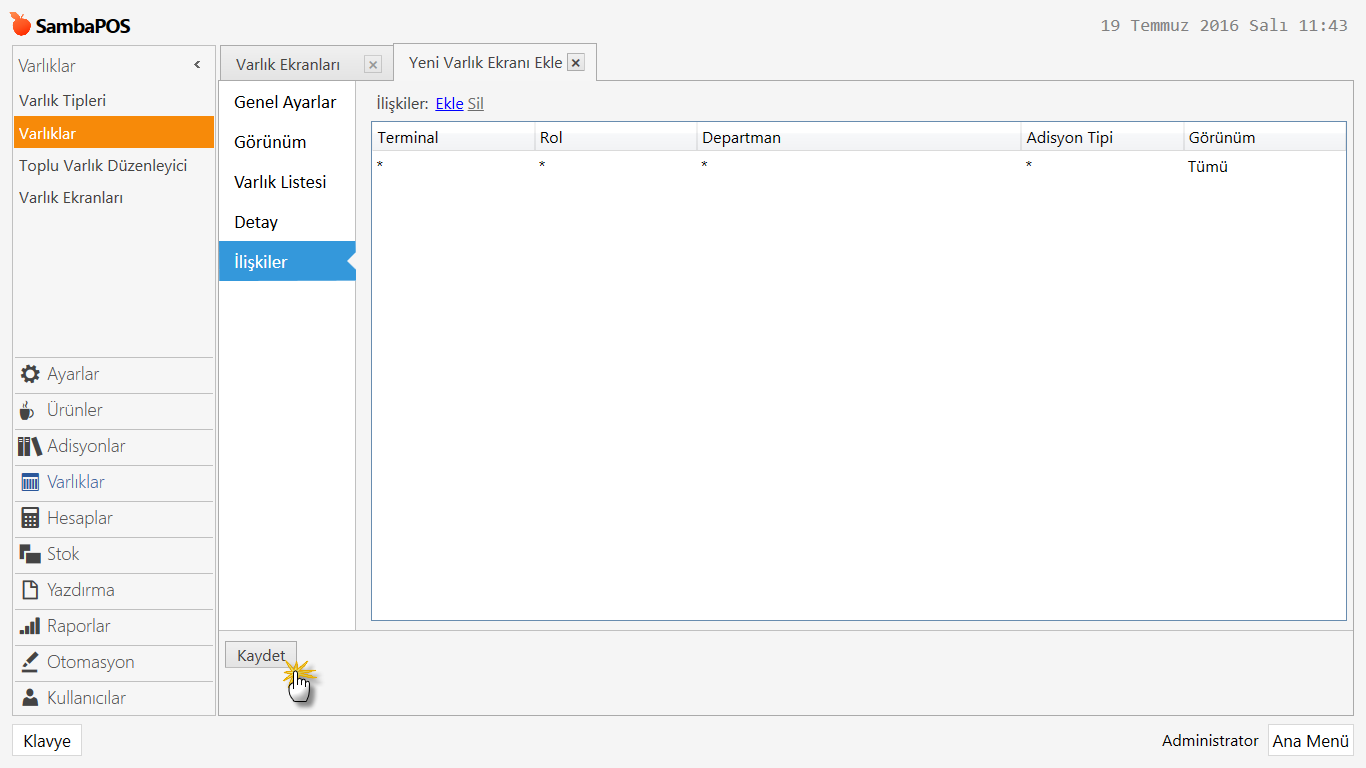Screen dimensions: 1366x768
Task: Close the Yeni Varlık Ekranı Ekle tab
Action: (576, 62)
